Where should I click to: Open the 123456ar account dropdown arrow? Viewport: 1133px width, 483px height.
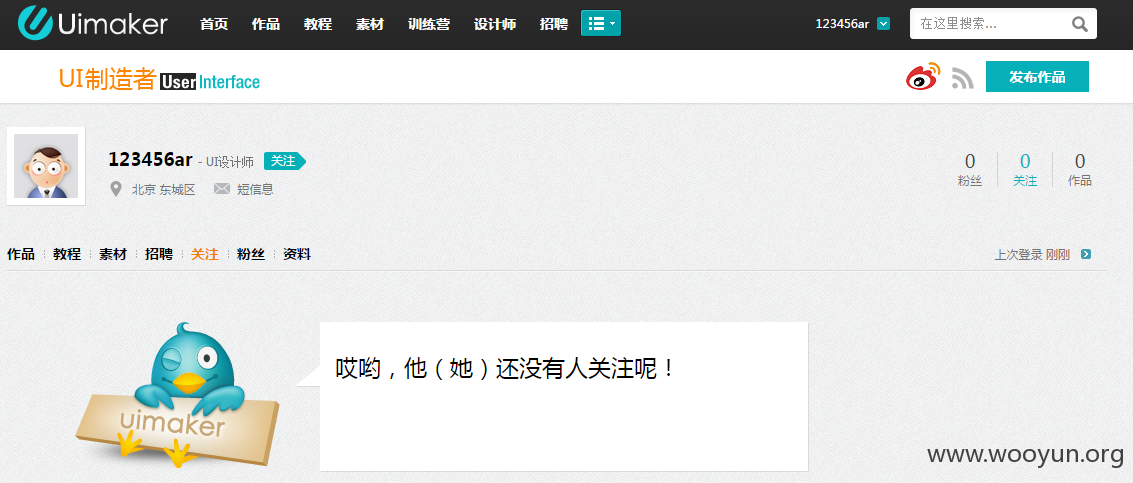(x=883, y=24)
